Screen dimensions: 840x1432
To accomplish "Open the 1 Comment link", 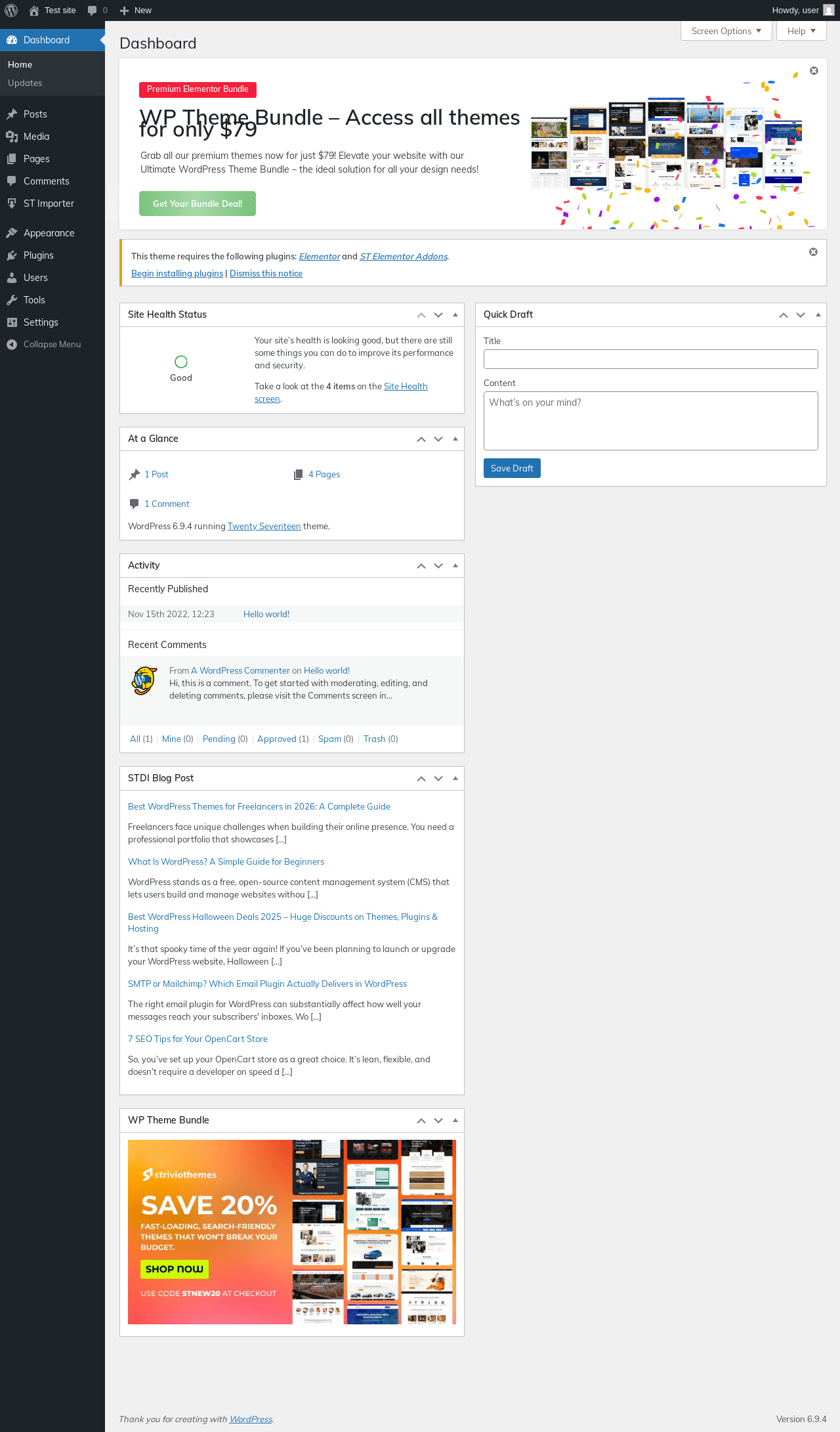I will coord(167,504).
